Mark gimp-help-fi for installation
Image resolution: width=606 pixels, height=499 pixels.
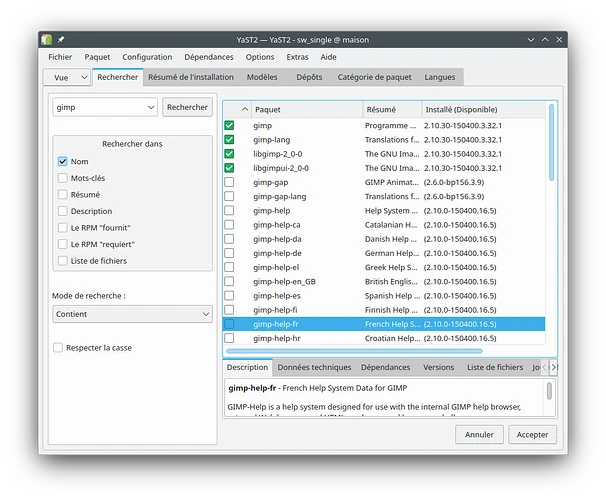pyautogui.click(x=229, y=310)
